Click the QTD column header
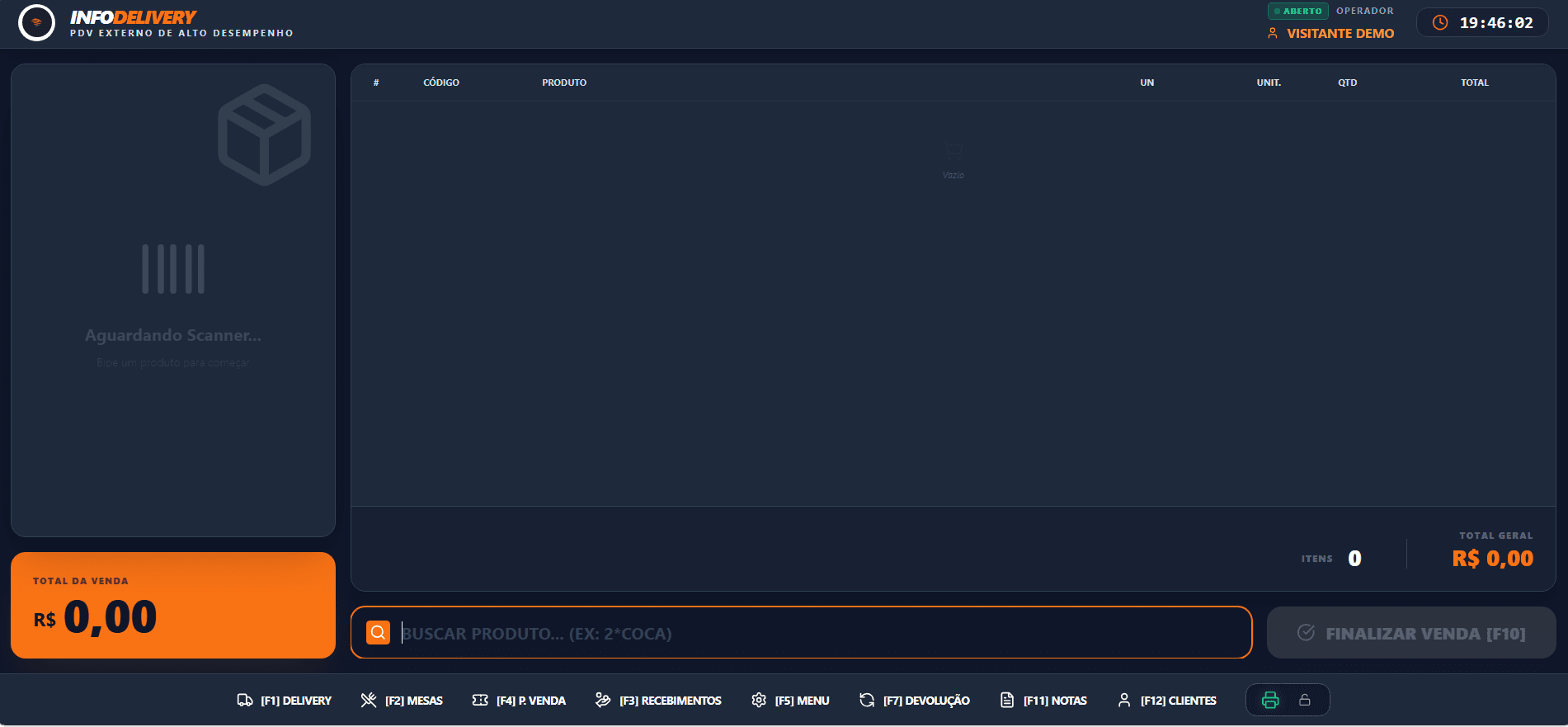The height and width of the screenshot is (727, 1568). tap(1348, 83)
